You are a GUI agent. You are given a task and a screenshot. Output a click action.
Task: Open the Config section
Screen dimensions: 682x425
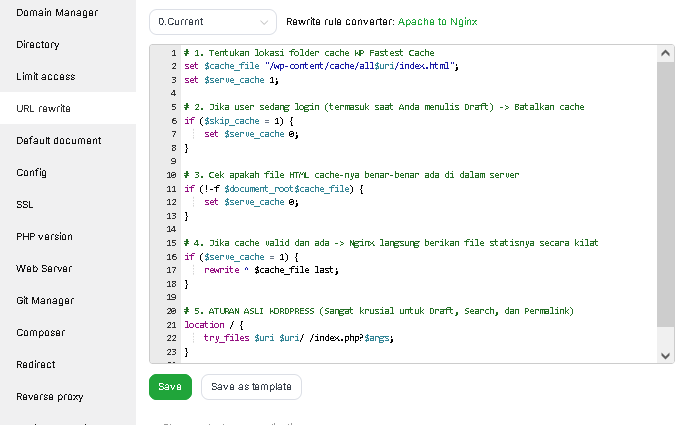coord(31,173)
